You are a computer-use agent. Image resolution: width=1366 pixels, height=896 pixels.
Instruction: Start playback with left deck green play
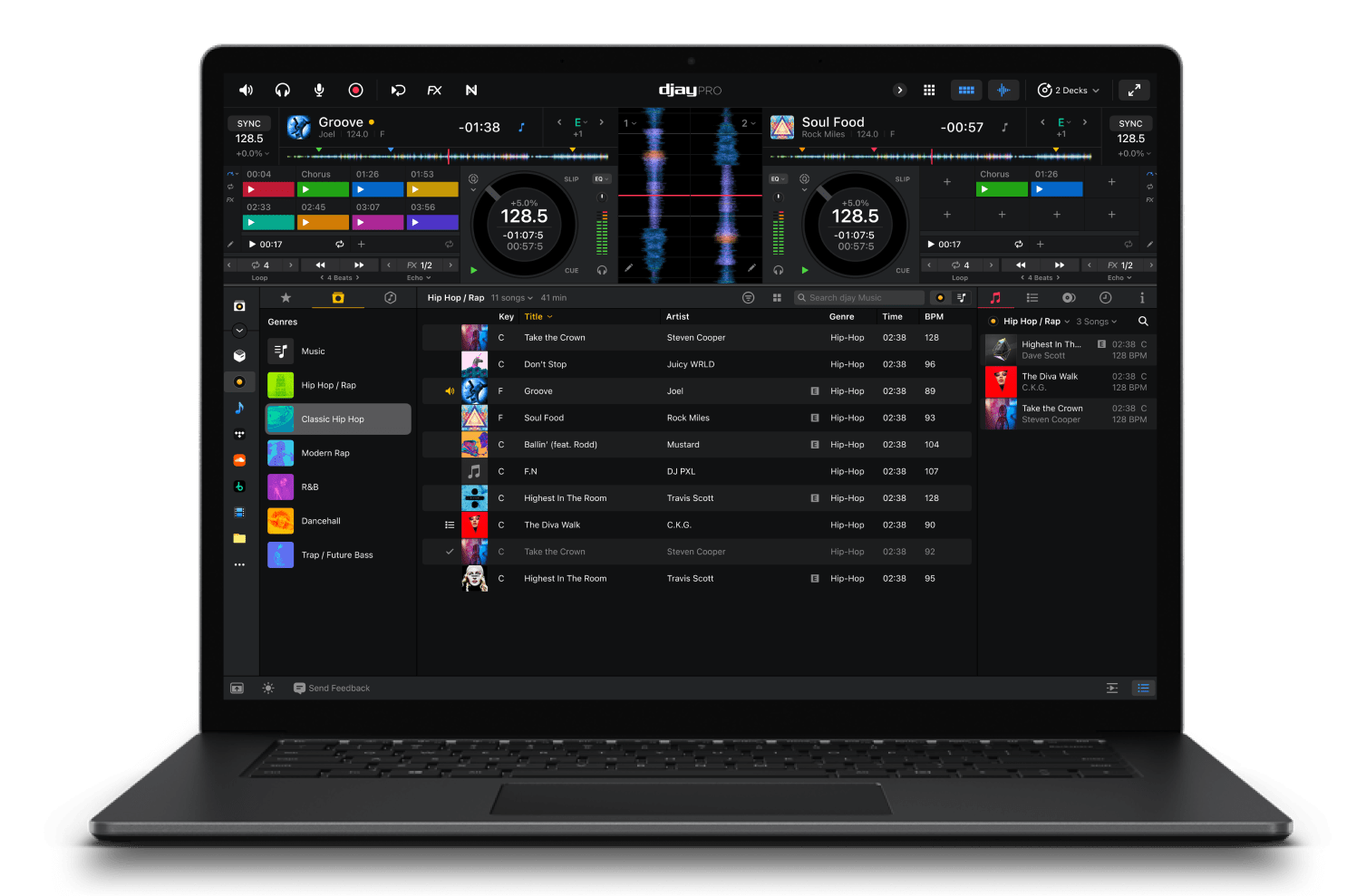(474, 270)
